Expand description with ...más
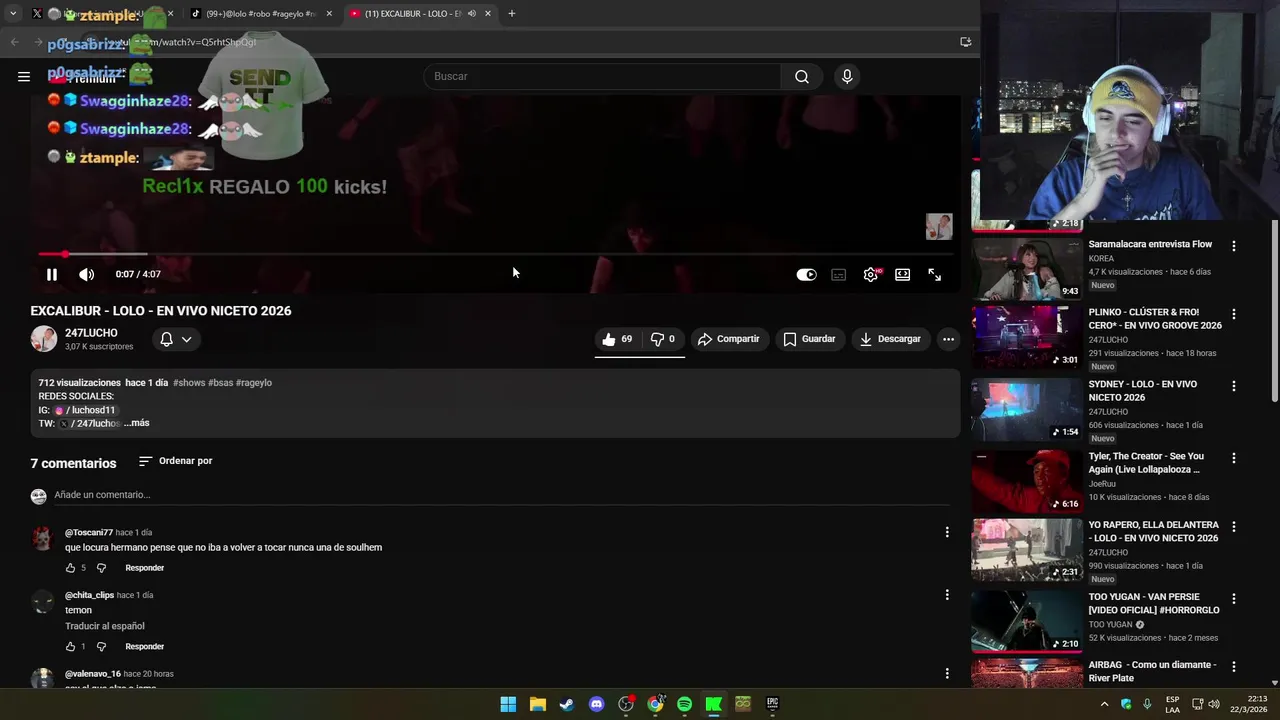This screenshot has width=1280, height=720. click(137, 423)
